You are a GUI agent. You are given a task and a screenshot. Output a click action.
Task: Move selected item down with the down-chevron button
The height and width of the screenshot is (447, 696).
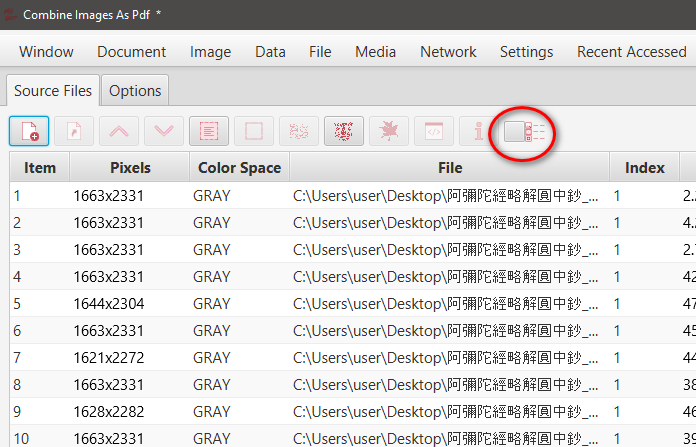point(164,131)
